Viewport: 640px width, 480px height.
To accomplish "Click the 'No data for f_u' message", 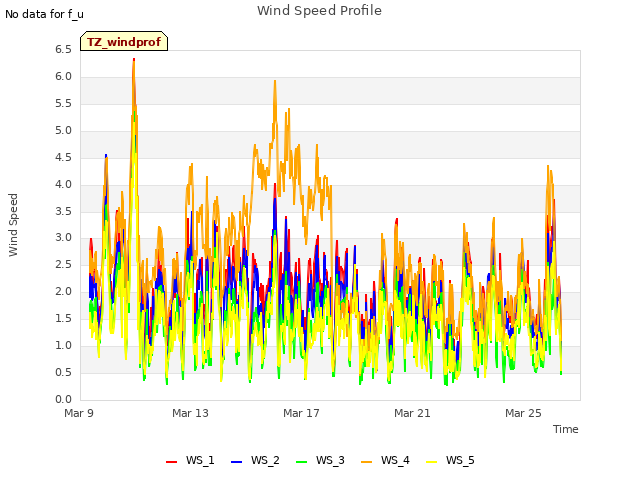I will 44,14.
